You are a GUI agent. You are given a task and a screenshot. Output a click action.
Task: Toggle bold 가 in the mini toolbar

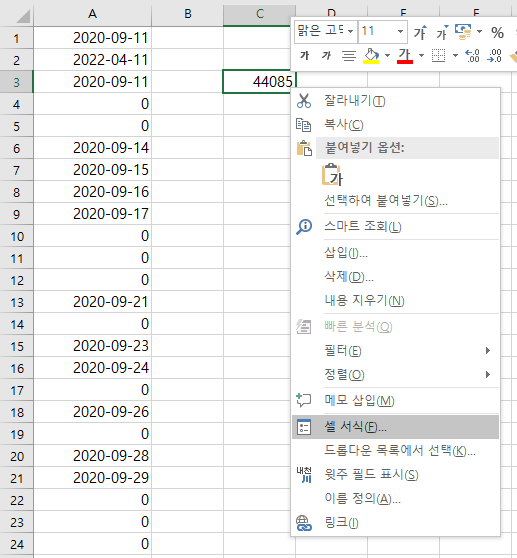(305, 56)
